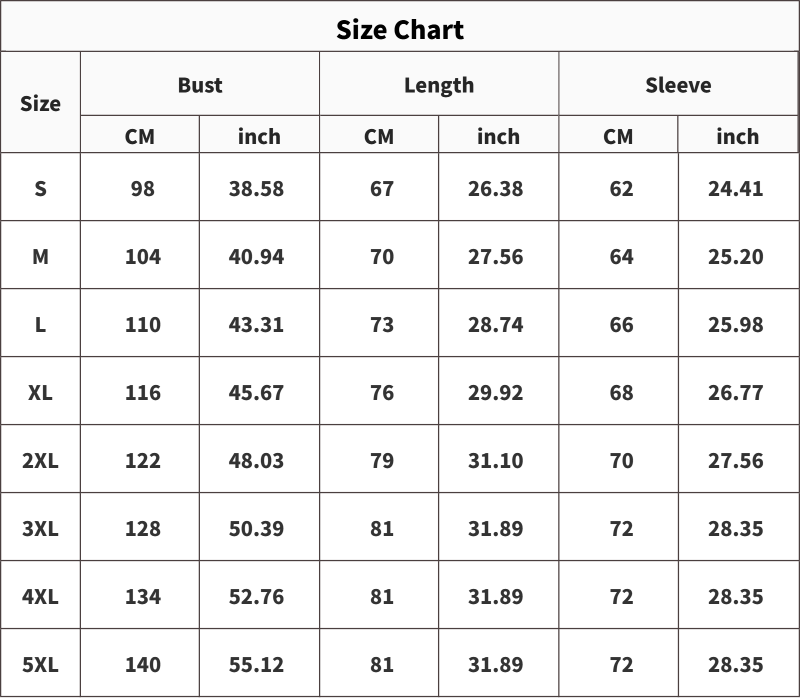Select the M size row label

tap(40, 257)
